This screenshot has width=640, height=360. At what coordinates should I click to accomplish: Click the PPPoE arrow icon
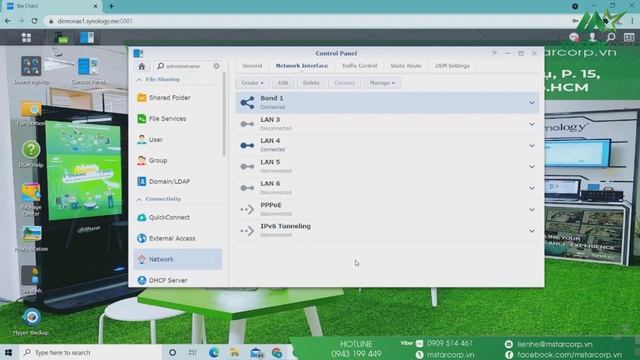[x=247, y=209]
